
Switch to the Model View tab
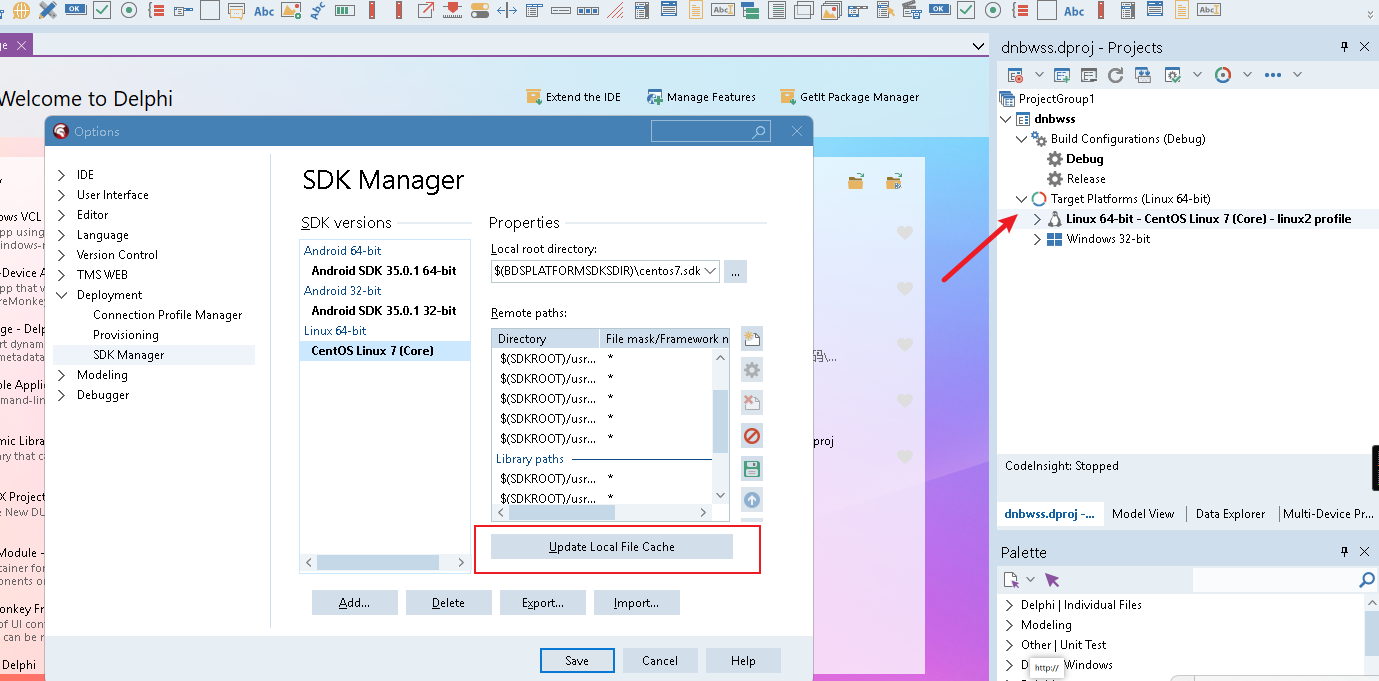coord(1143,514)
